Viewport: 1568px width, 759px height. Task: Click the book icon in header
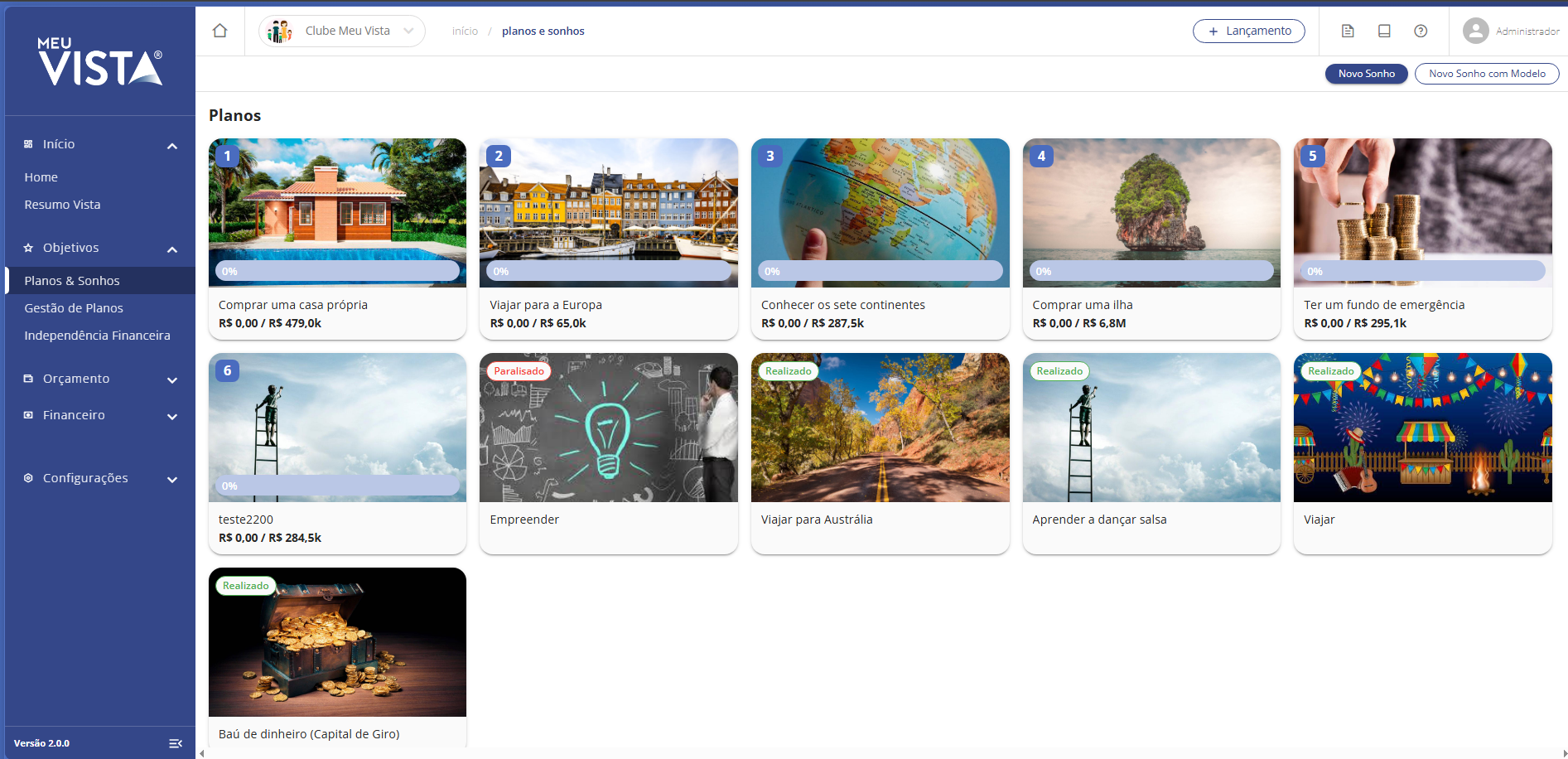(x=1384, y=31)
